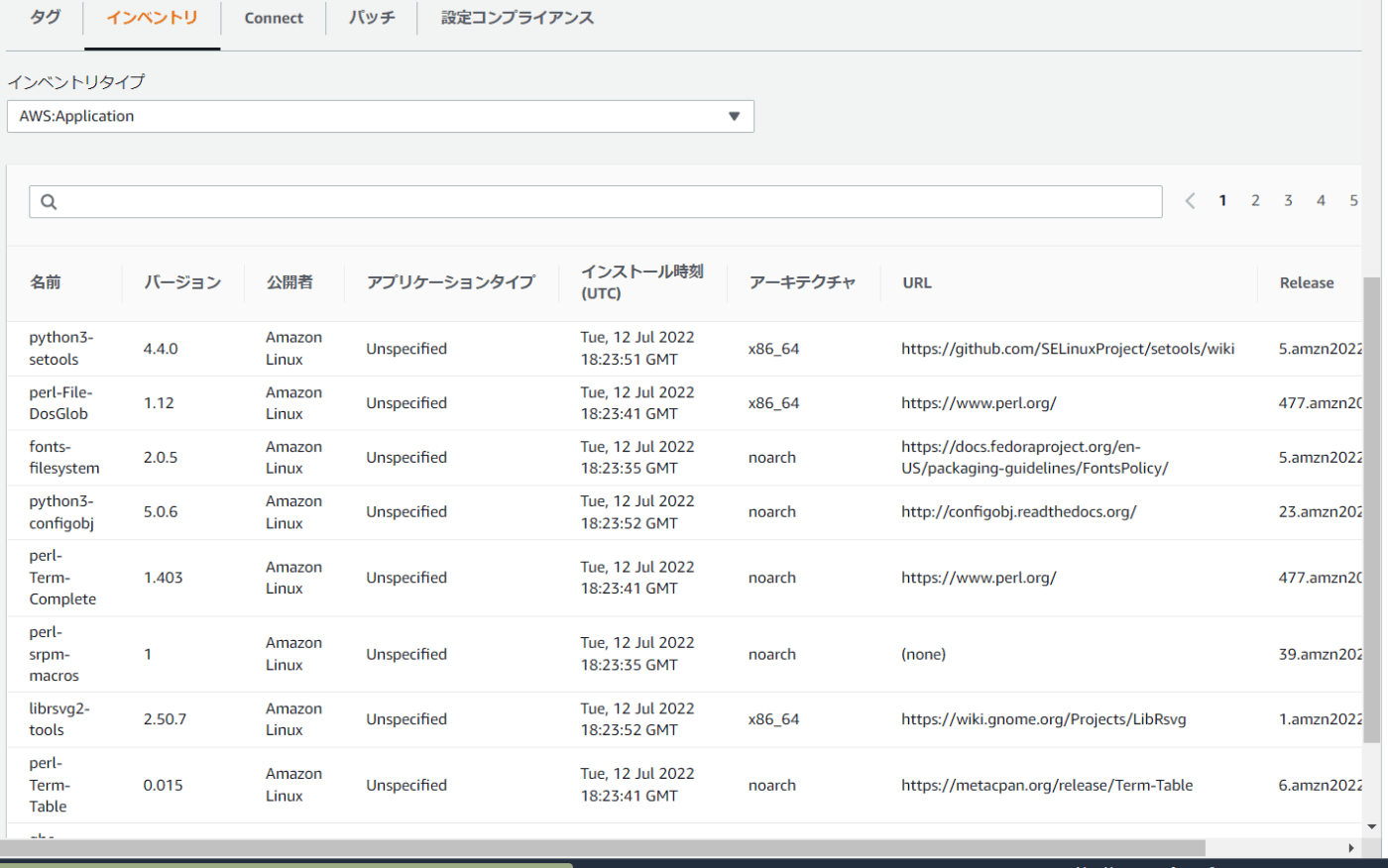
Task: Sort by 公開者 column header
Action: pos(289,282)
